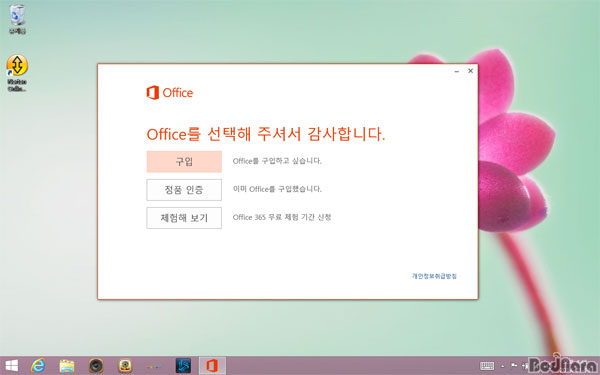Close the Office activation dialog
Image resolution: width=600 pixels, height=375 pixels.
pyautogui.click(x=471, y=71)
